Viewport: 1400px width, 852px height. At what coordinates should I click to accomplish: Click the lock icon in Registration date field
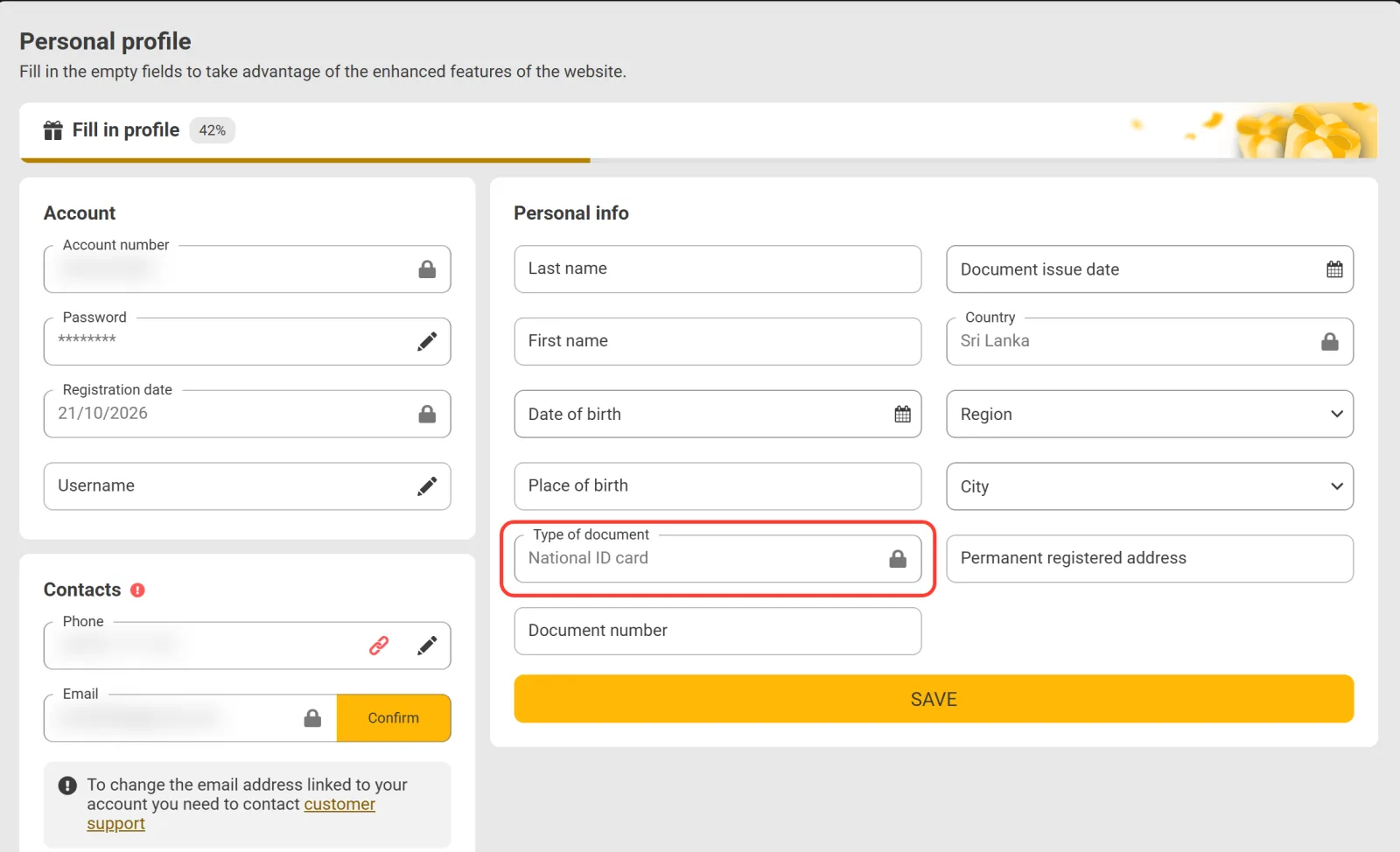[x=427, y=414]
